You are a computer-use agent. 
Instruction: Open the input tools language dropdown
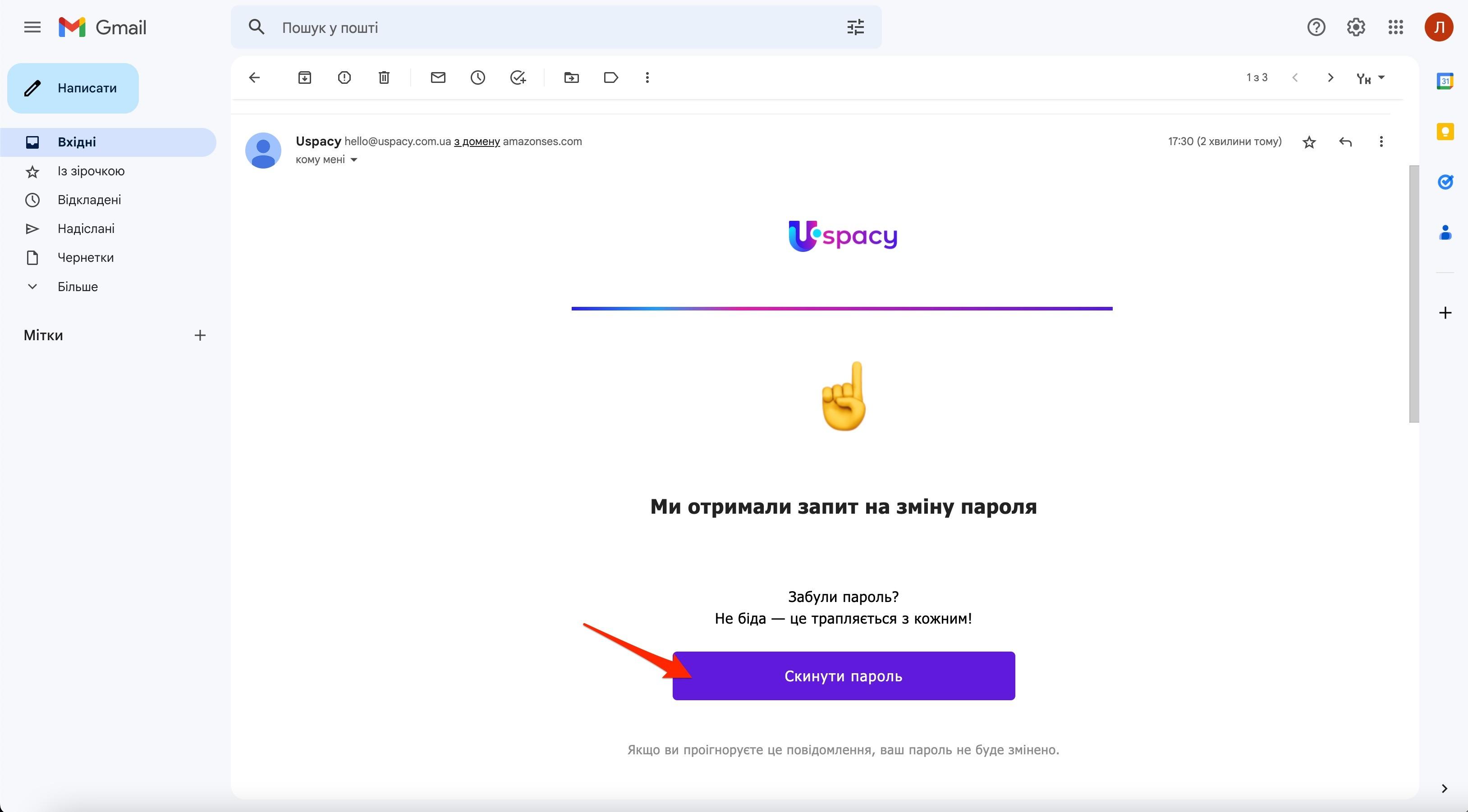tap(1381, 78)
